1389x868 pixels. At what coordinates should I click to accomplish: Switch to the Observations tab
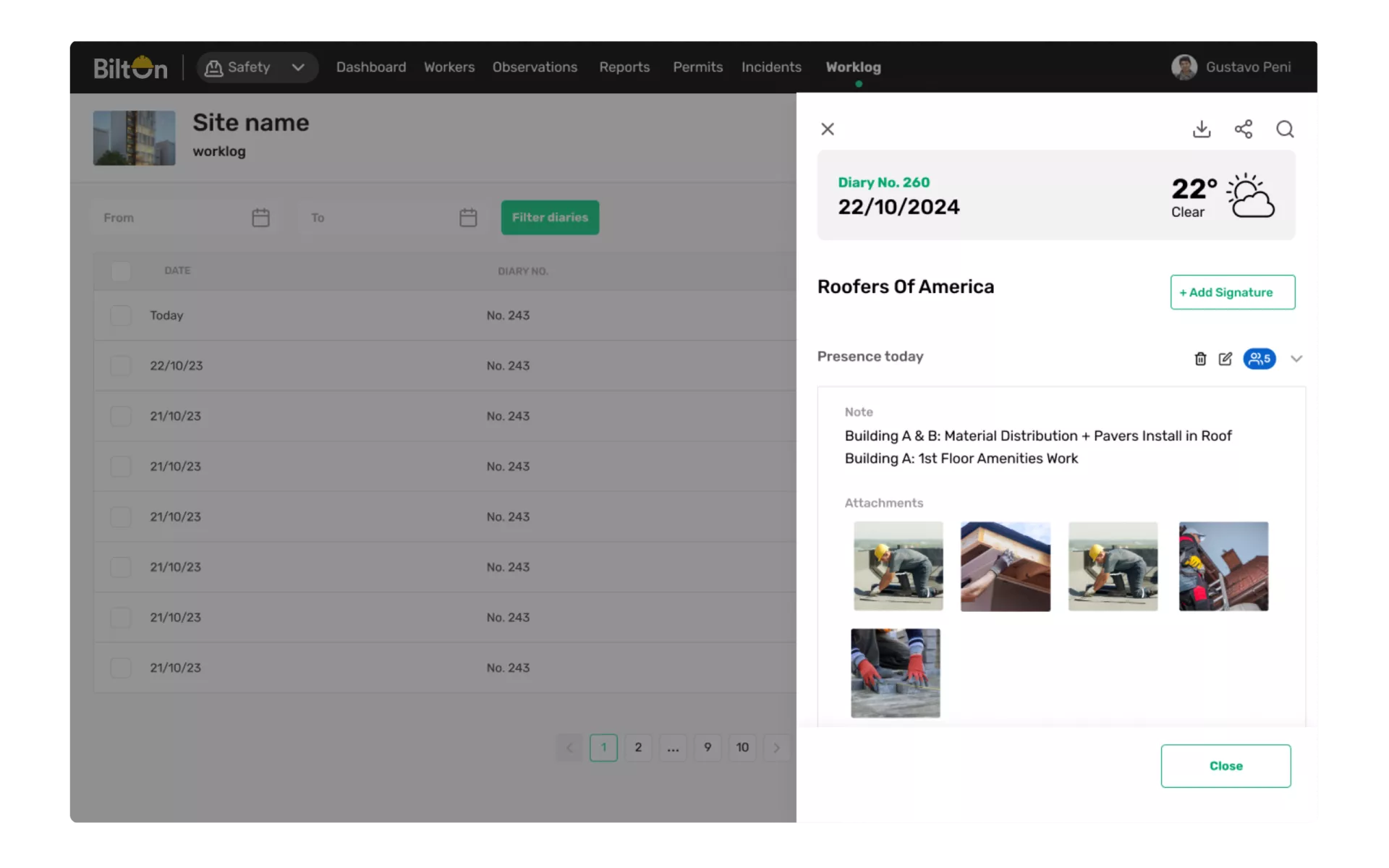point(535,67)
